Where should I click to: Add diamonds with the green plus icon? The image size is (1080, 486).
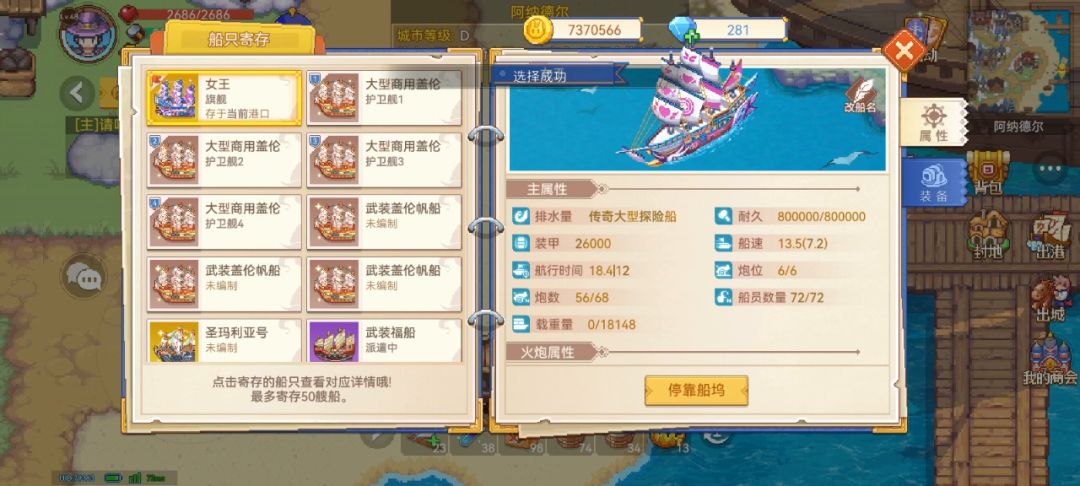pos(691,36)
